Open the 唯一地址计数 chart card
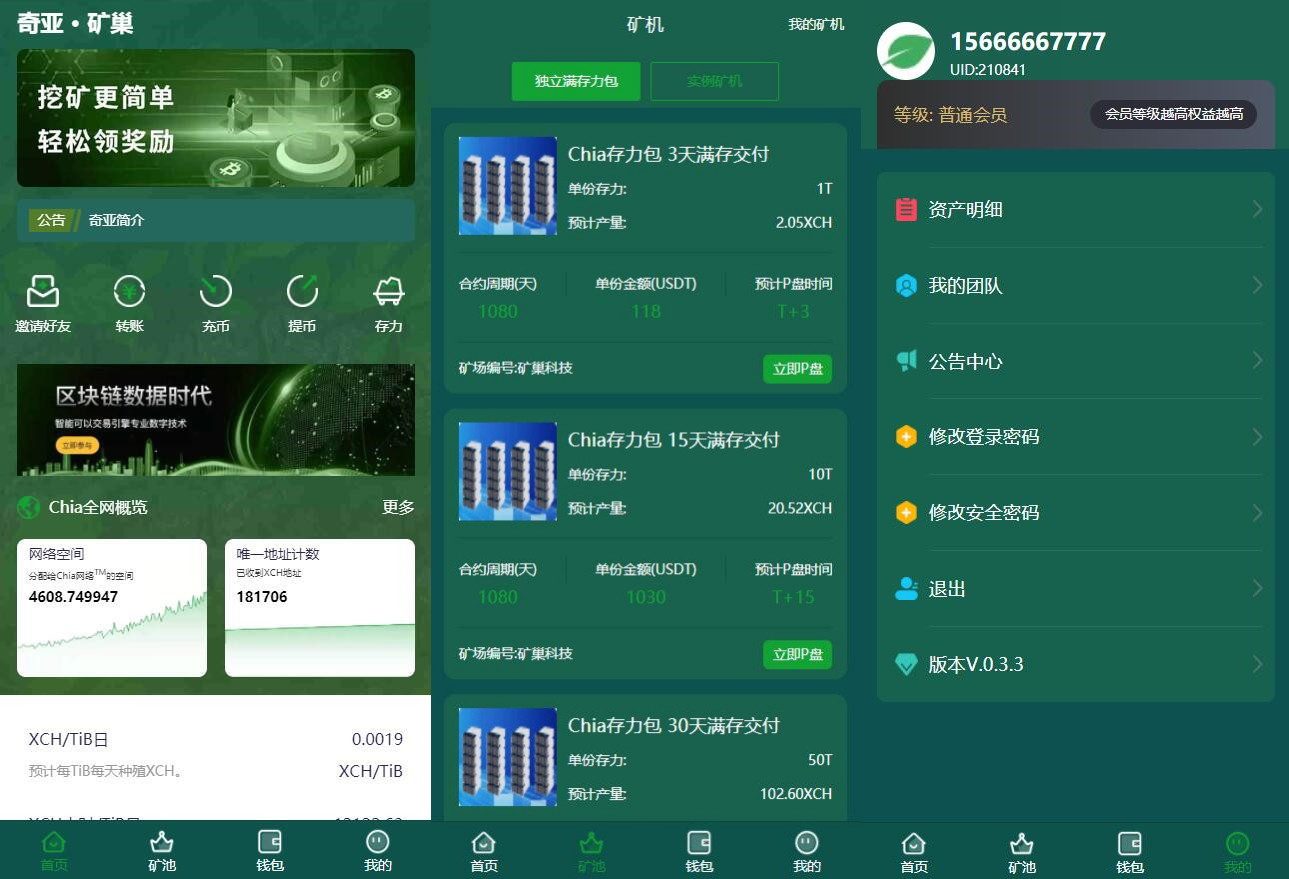Image resolution: width=1289 pixels, height=879 pixels. click(x=320, y=608)
